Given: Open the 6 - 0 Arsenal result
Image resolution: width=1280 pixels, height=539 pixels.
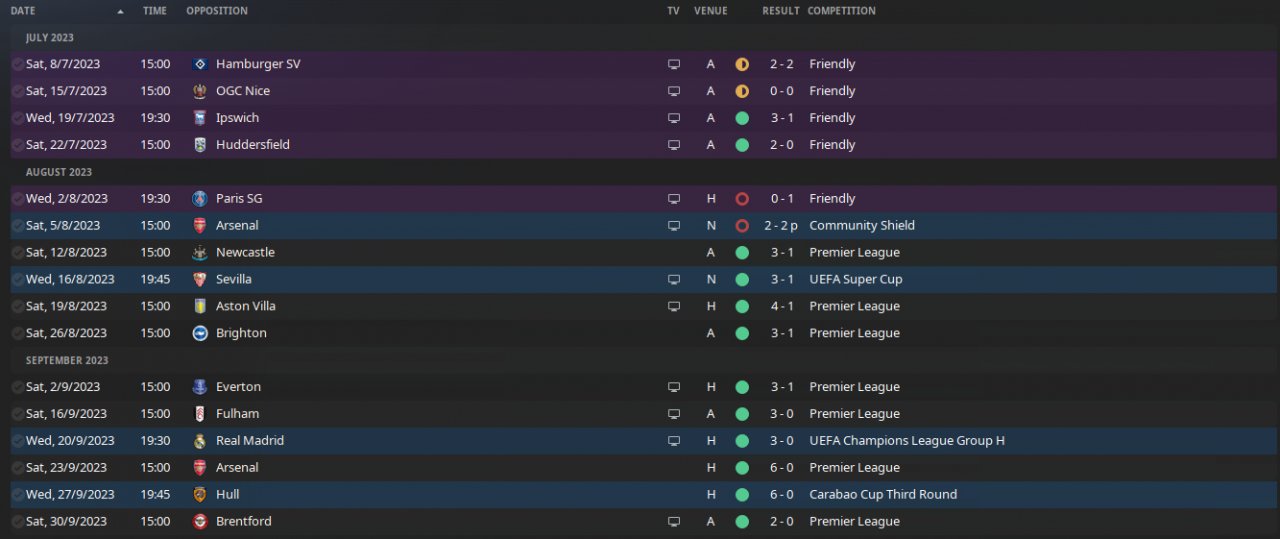Looking at the screenshot, I should click(x=783, y=468).
